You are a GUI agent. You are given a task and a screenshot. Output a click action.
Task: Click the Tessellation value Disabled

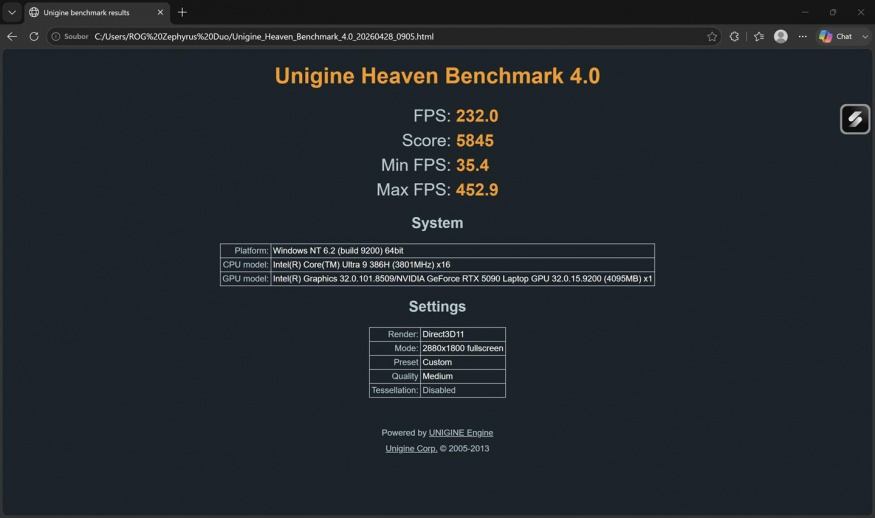tap(463, 390)
